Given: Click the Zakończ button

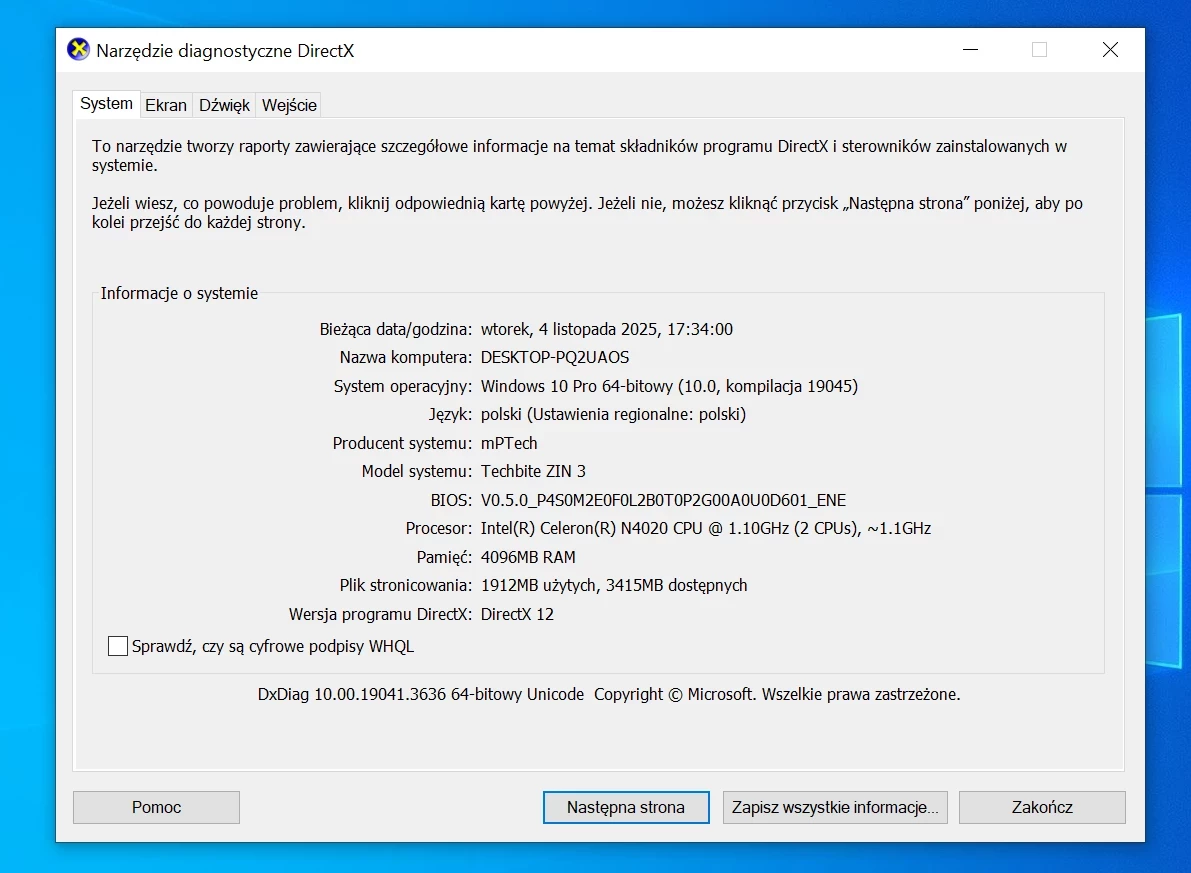Looking at the screenshot, I should tap(1042, 807).
